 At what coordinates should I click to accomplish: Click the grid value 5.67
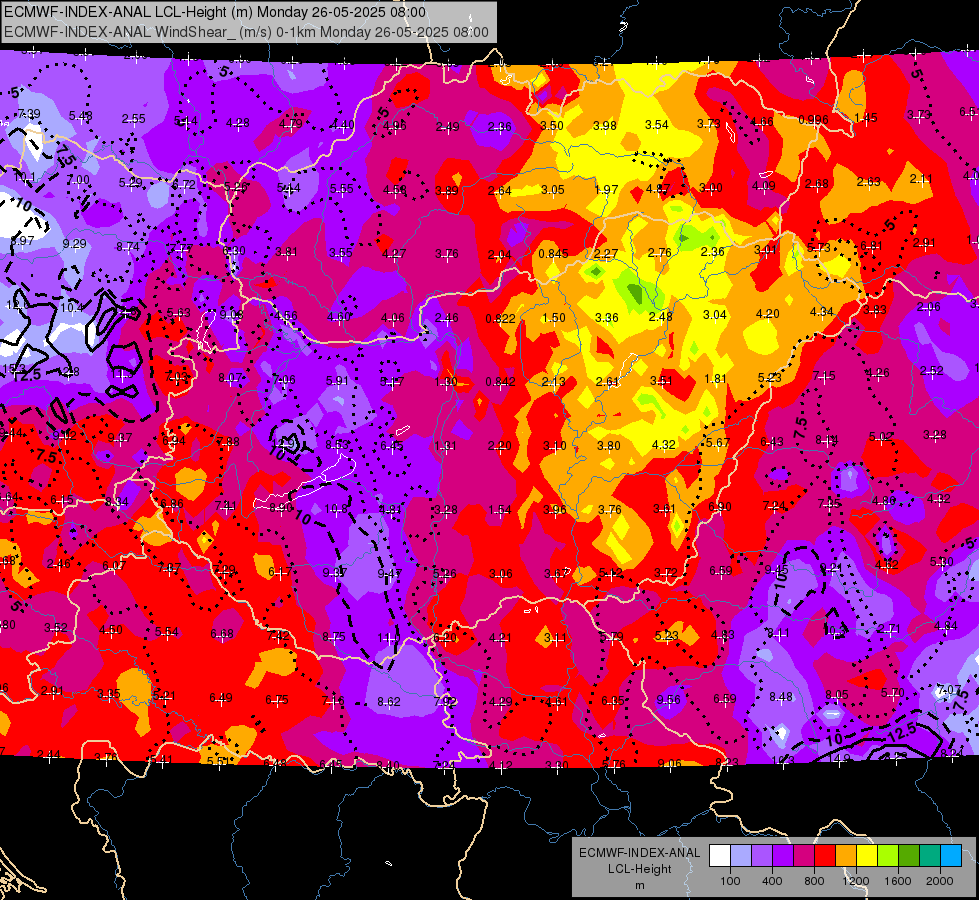pos(717,443)
